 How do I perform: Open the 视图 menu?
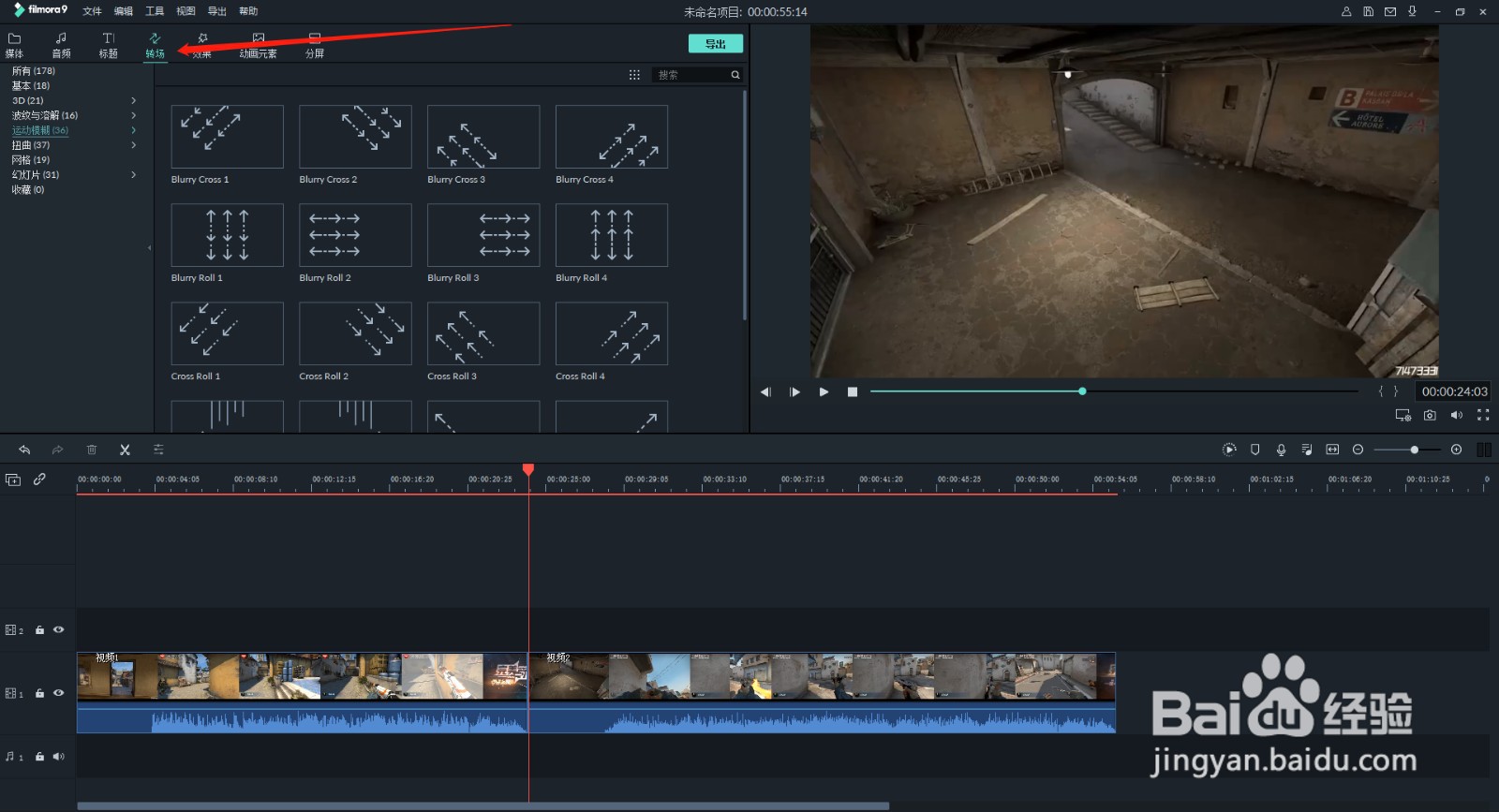186,11
